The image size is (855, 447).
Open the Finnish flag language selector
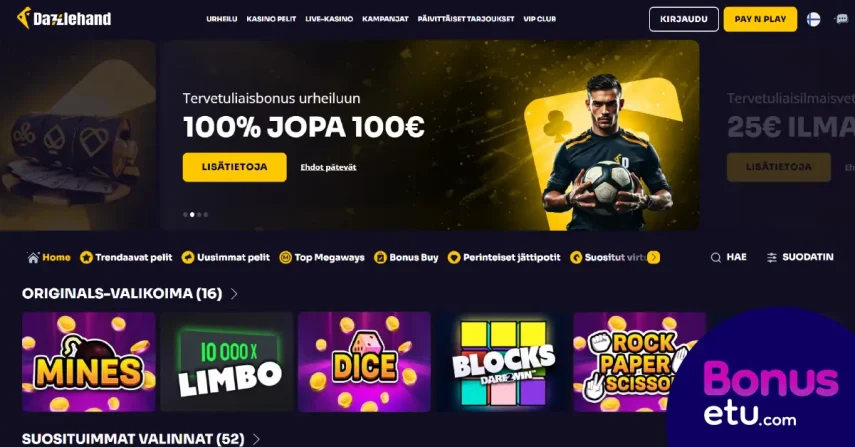814,19
